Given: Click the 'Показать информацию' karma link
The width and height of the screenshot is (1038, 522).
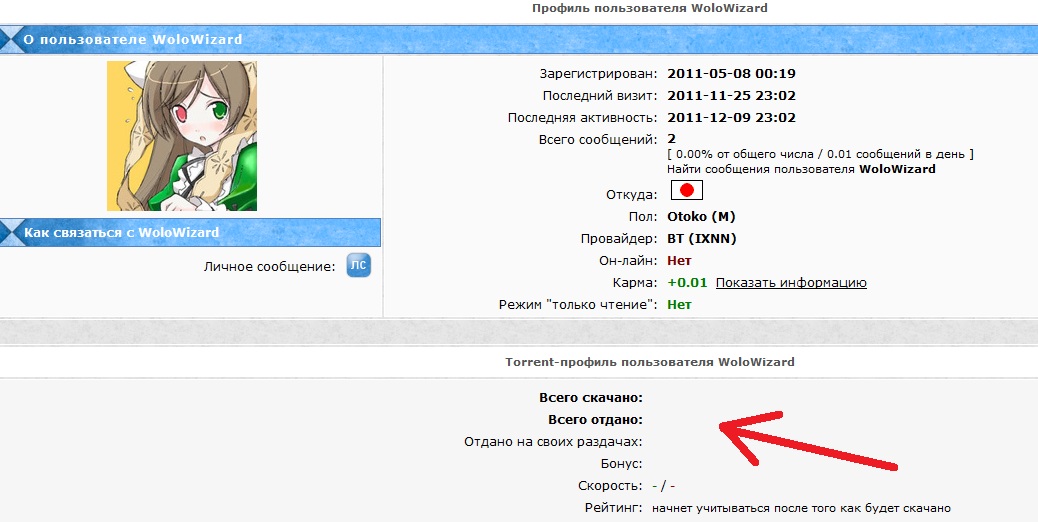Looking at the screenshot, I should (790, 283).
